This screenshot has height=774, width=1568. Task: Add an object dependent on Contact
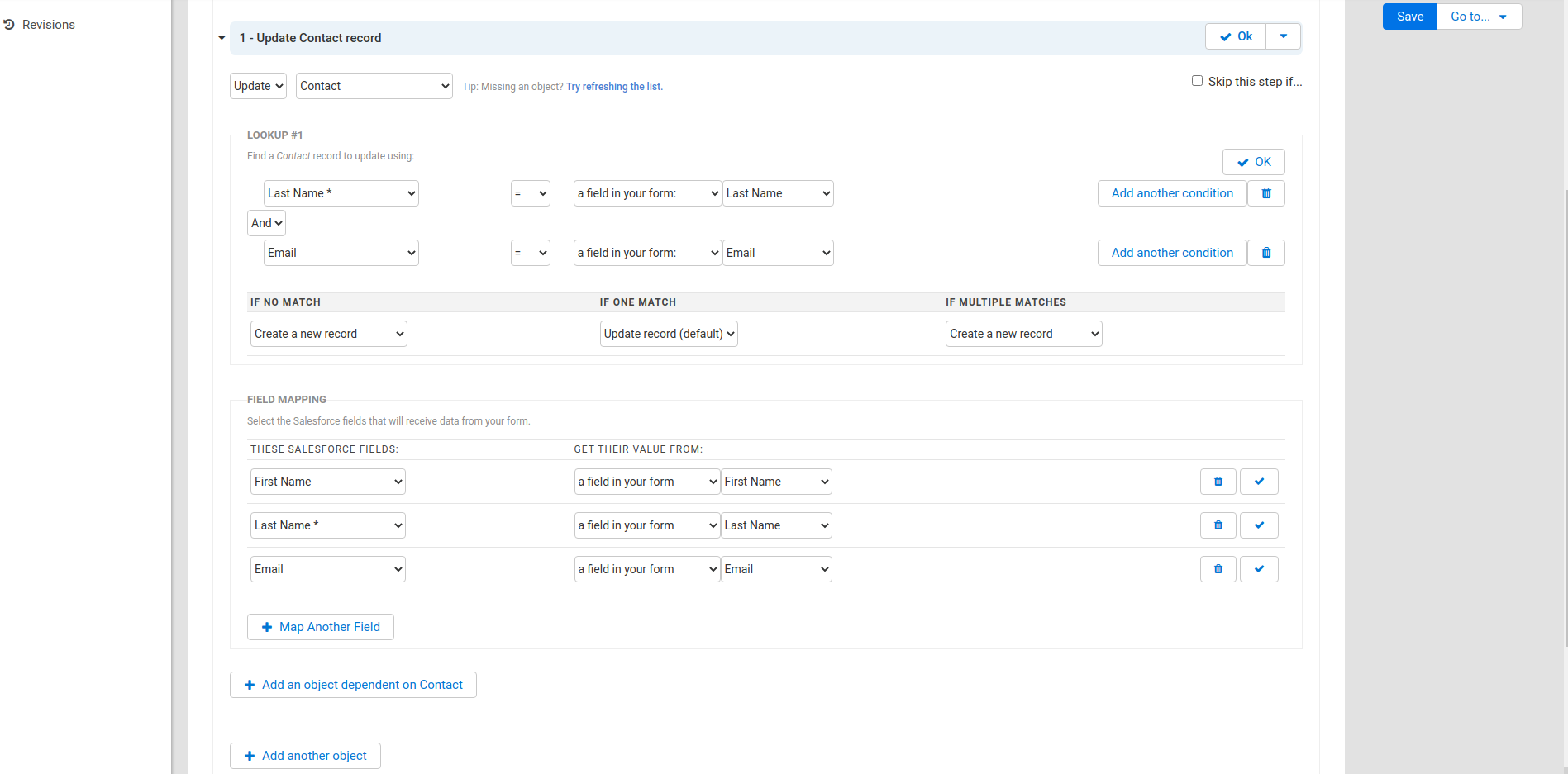coord(353,685)
